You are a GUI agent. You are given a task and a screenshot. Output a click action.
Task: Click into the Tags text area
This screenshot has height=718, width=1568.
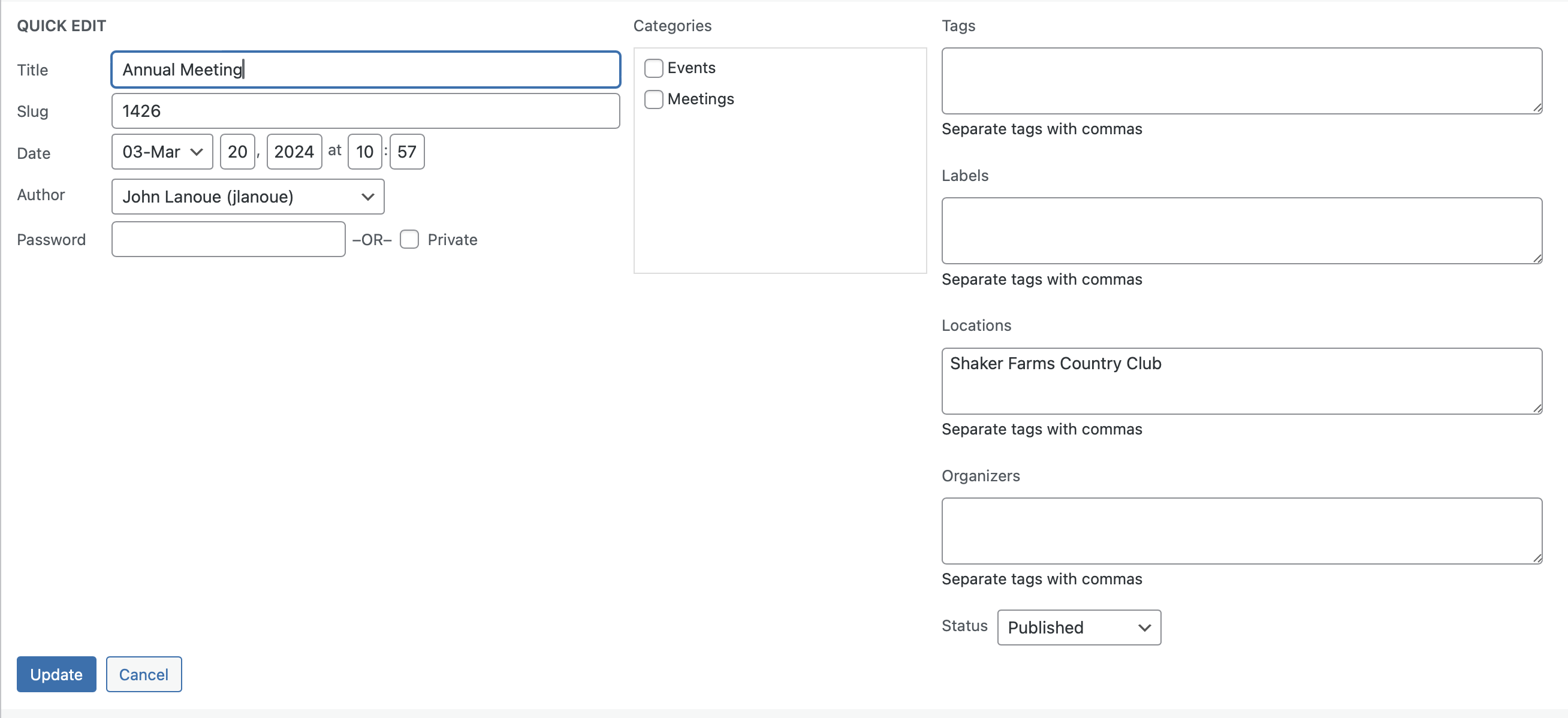click(x=1241, y=81)
